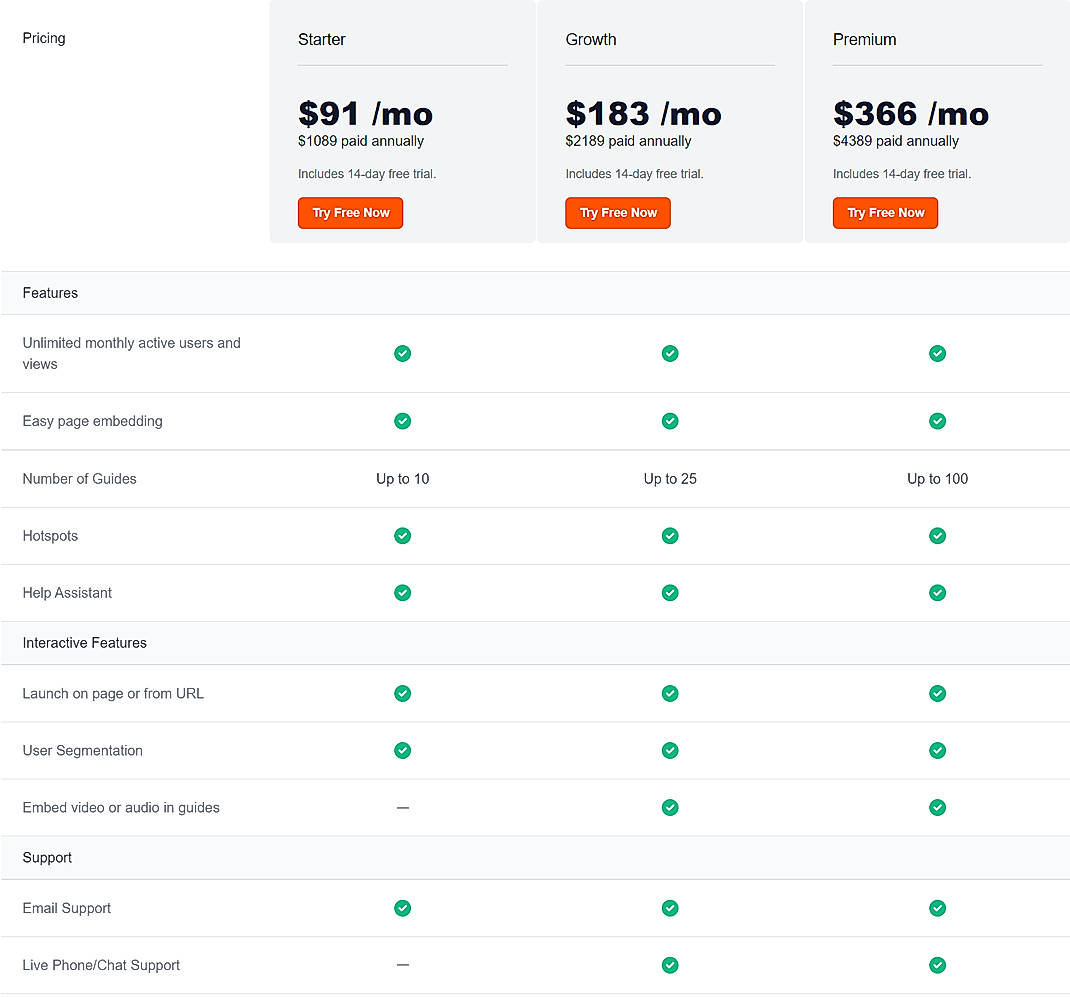Click the Premium plan title
Image resolution: width=1070 pixels, height=997 pixels.
point(864,39)
